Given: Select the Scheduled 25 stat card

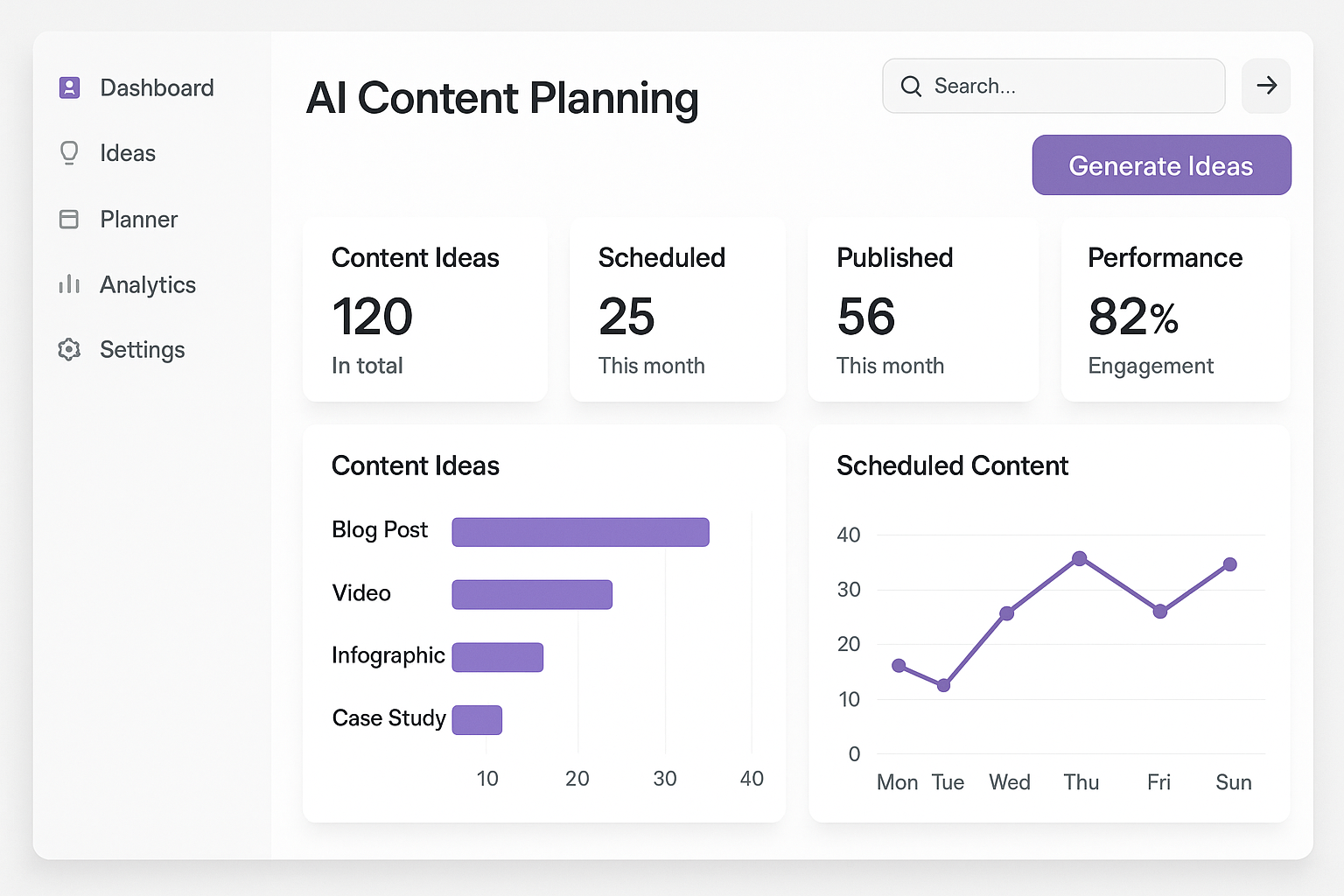Looking at the screenshot, I should (x=677, y=310).
